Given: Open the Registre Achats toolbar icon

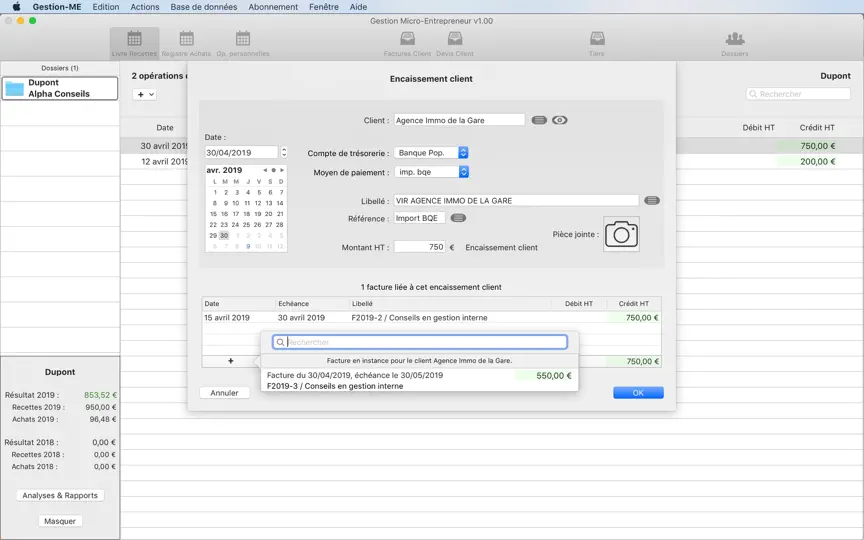Looking at the screenshot, I should tap(186, 44).
